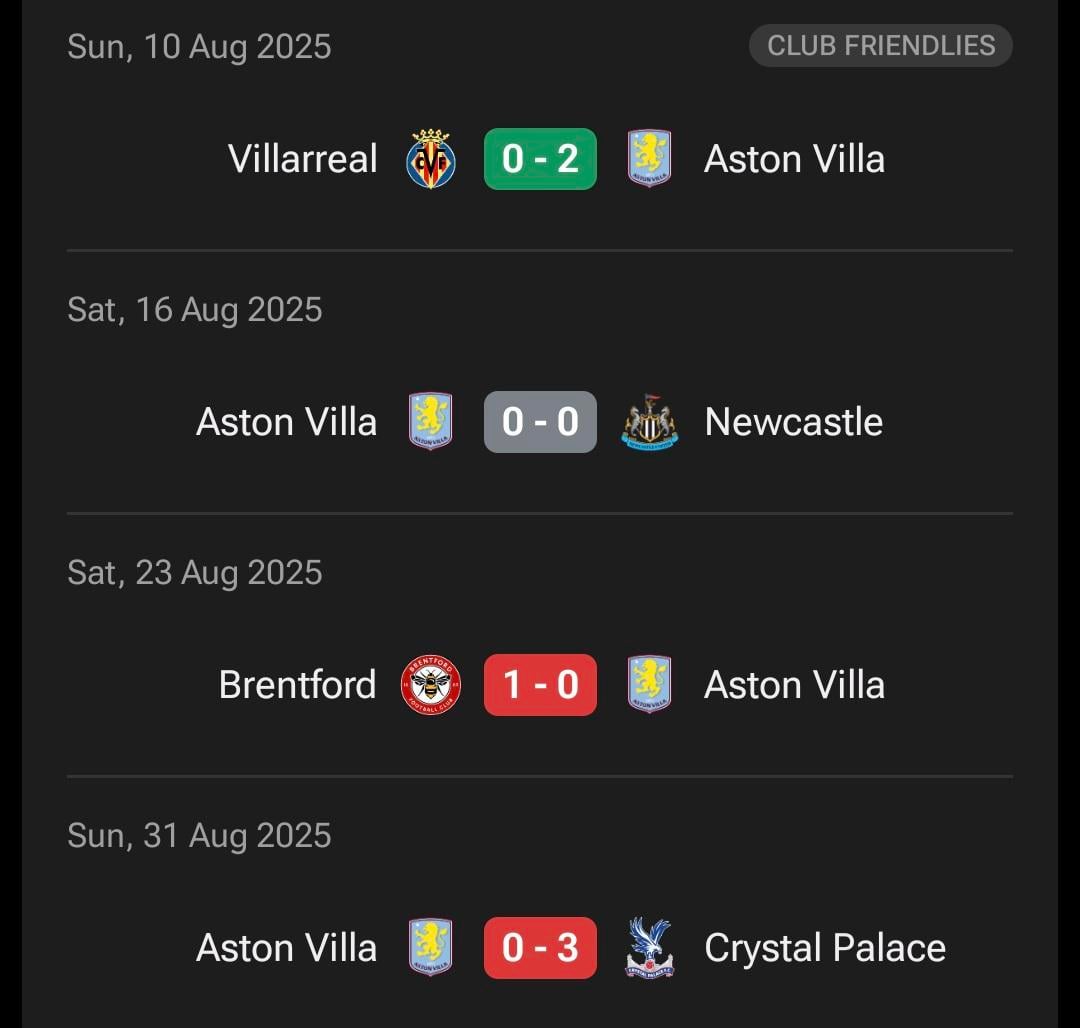
Task: Open the red 1 - 0 score
Action: (540, 685)
